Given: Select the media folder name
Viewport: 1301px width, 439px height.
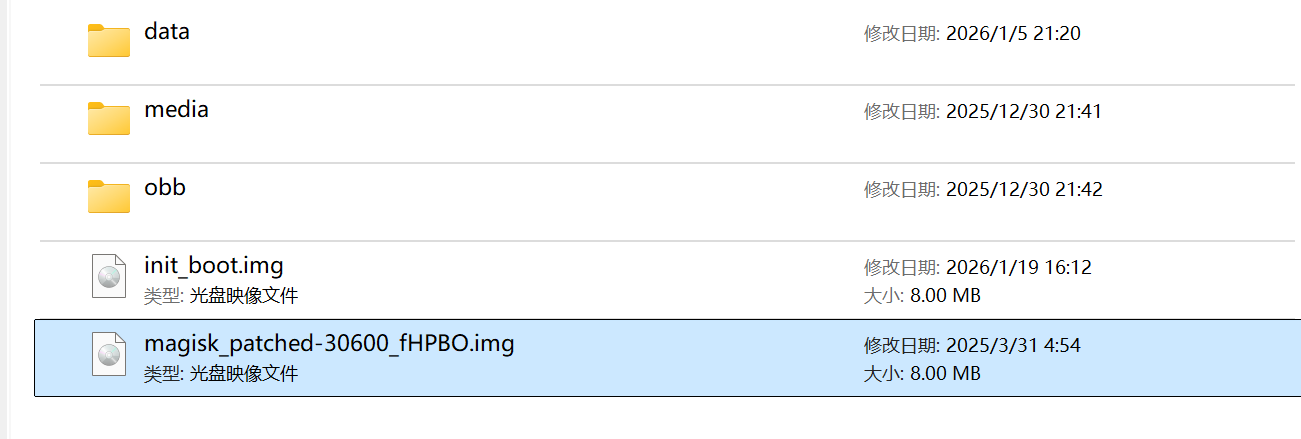Looking at the screenshot, I should click(176, 109).
